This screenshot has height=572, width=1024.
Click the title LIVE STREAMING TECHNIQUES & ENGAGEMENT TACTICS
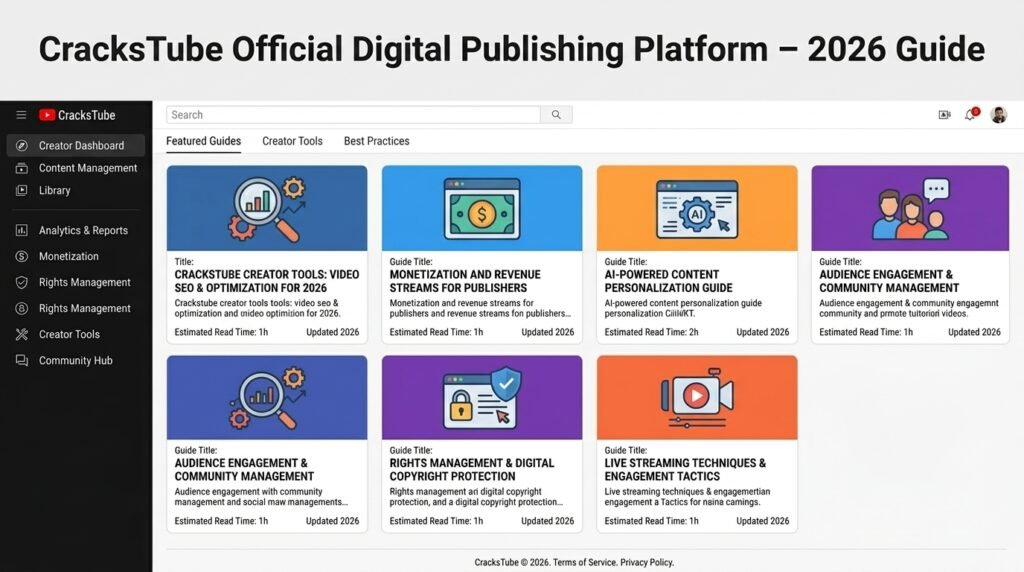(685, 470)
